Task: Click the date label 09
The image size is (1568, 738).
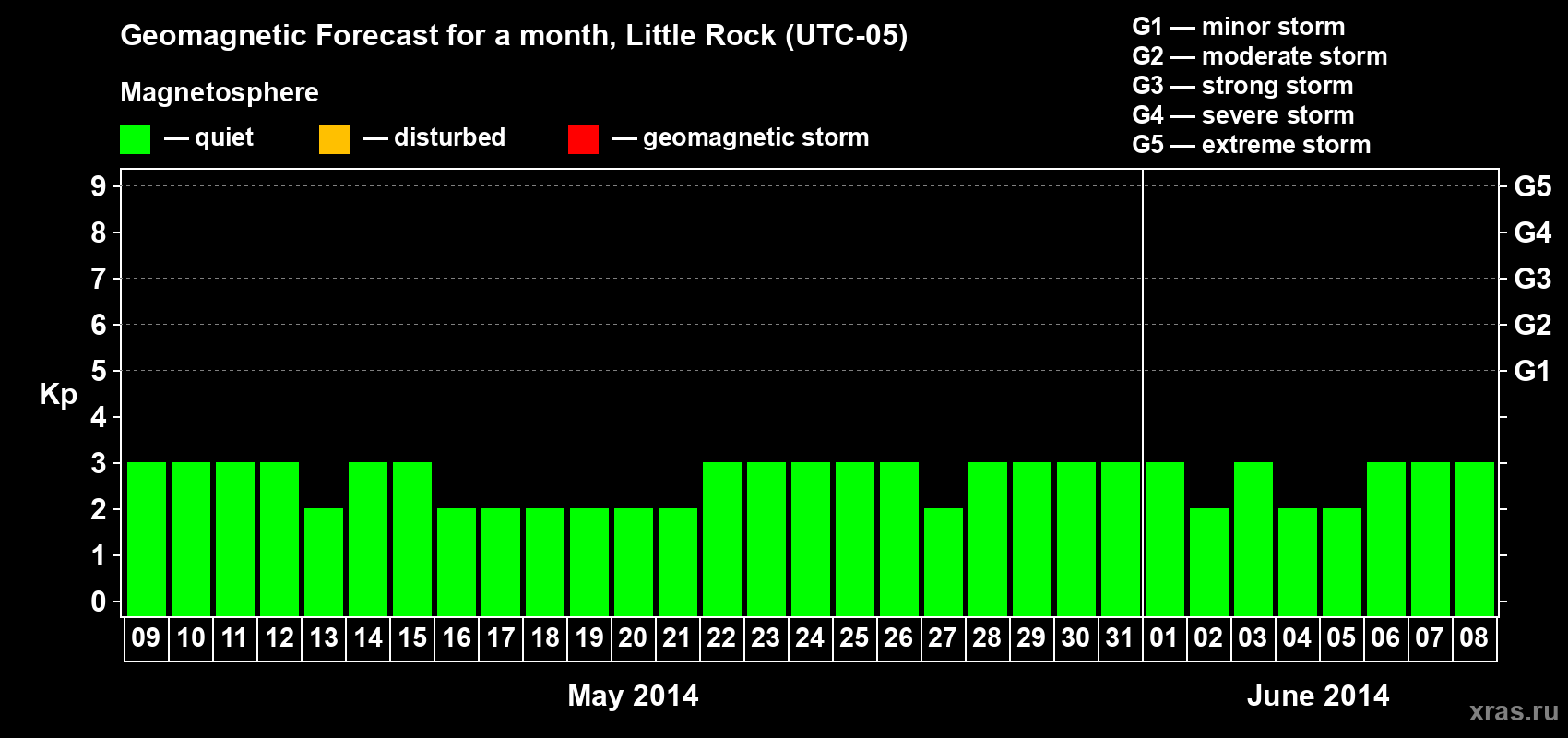Action: [x=146, y=638]
